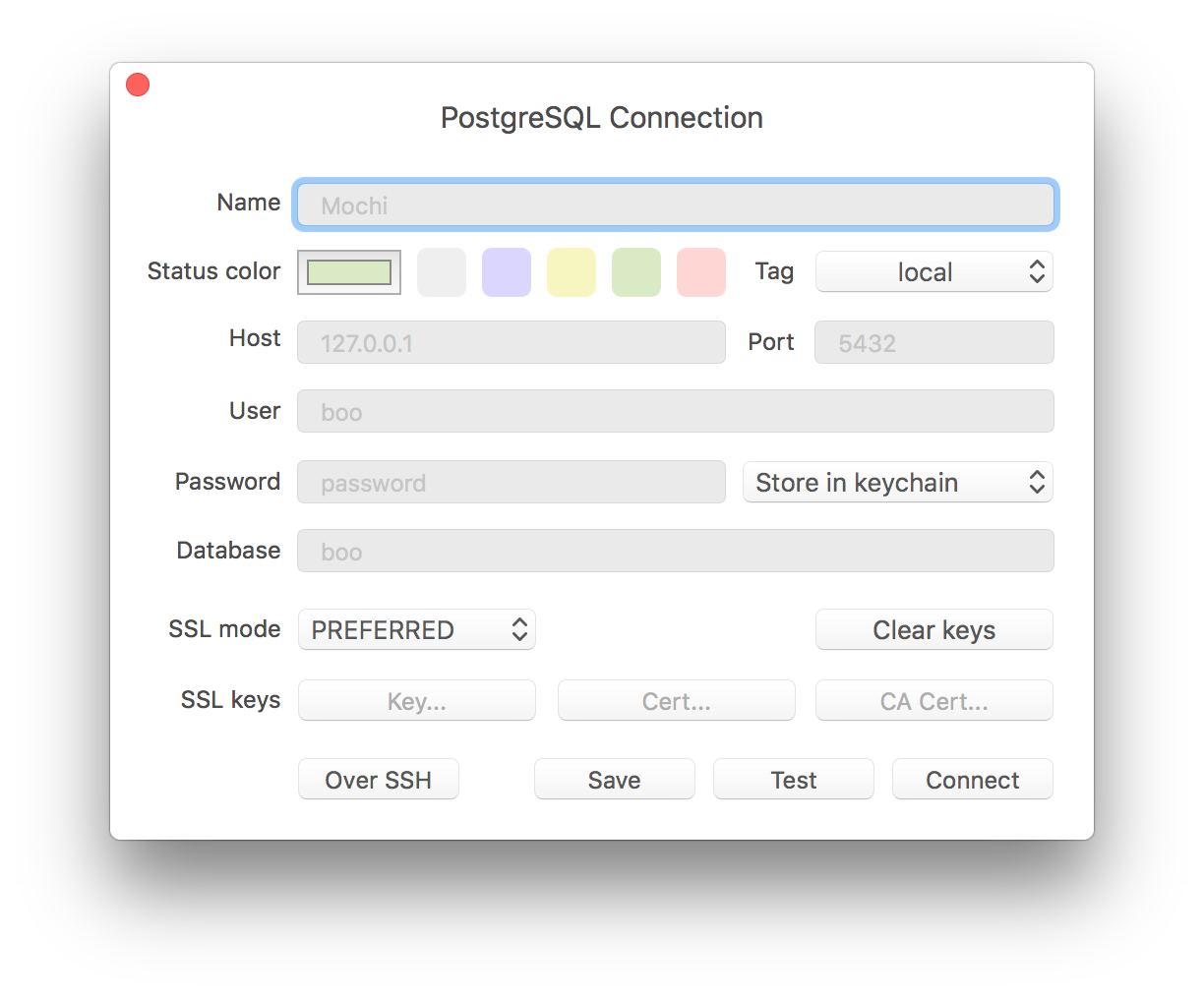Image resolution: width=1204 pixels, height=997 pixels.
Task: Click the Host input field
Action: (x=512, y=343)
